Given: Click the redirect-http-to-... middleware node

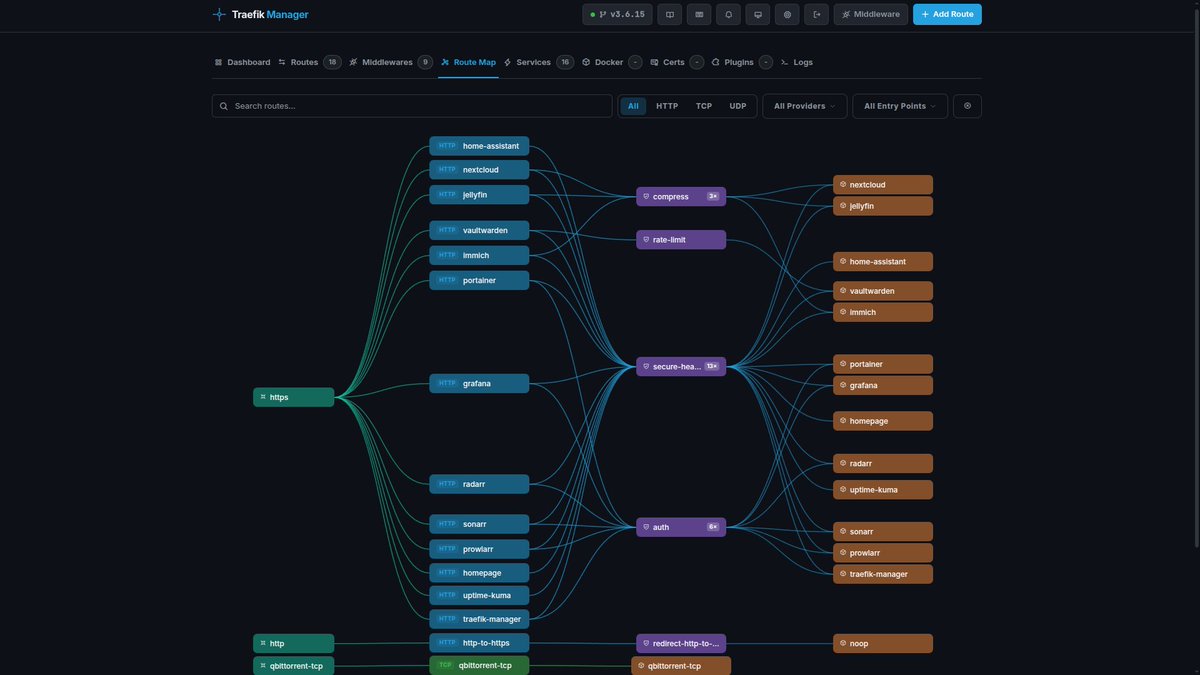Looking at the screenshot, I should click(x=681, y=644).
